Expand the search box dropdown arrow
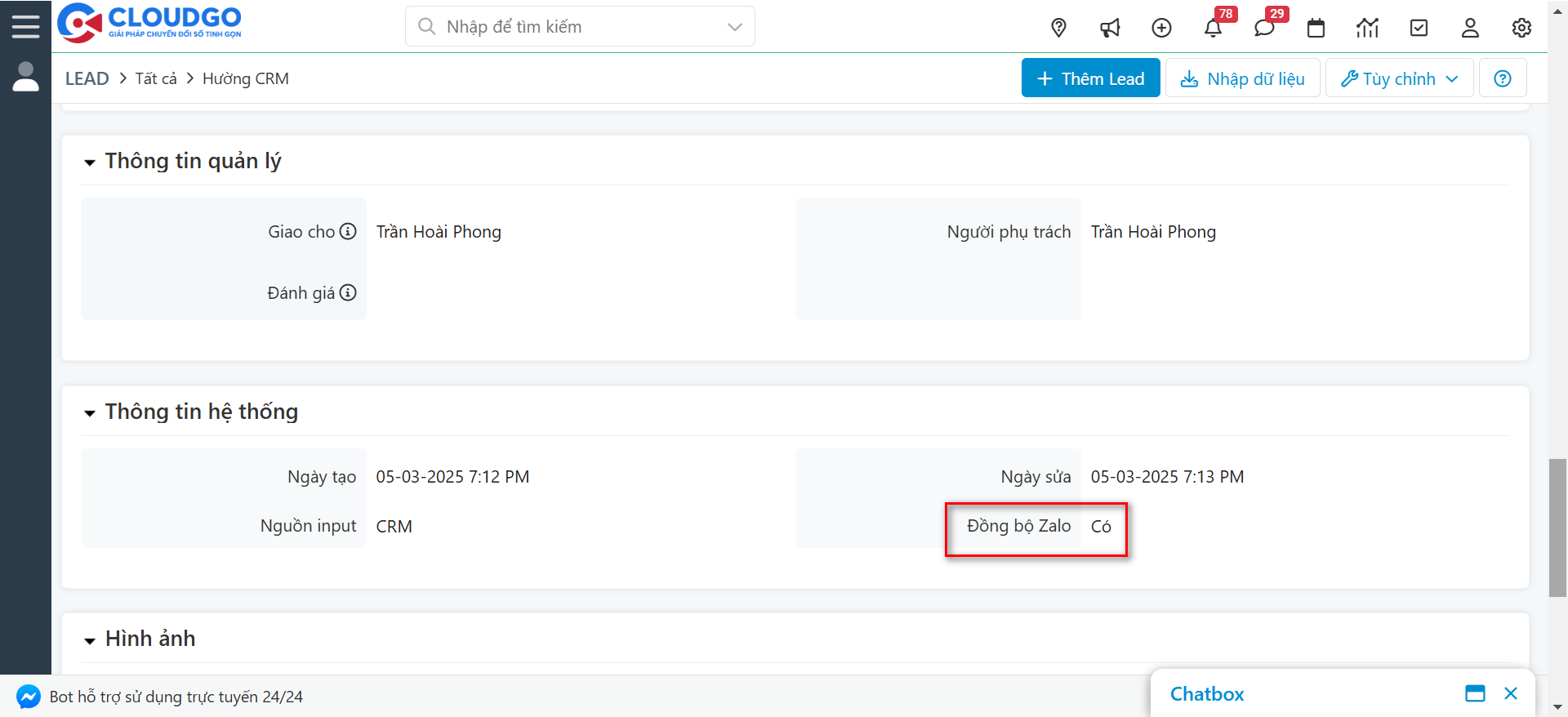 (734, 27)
